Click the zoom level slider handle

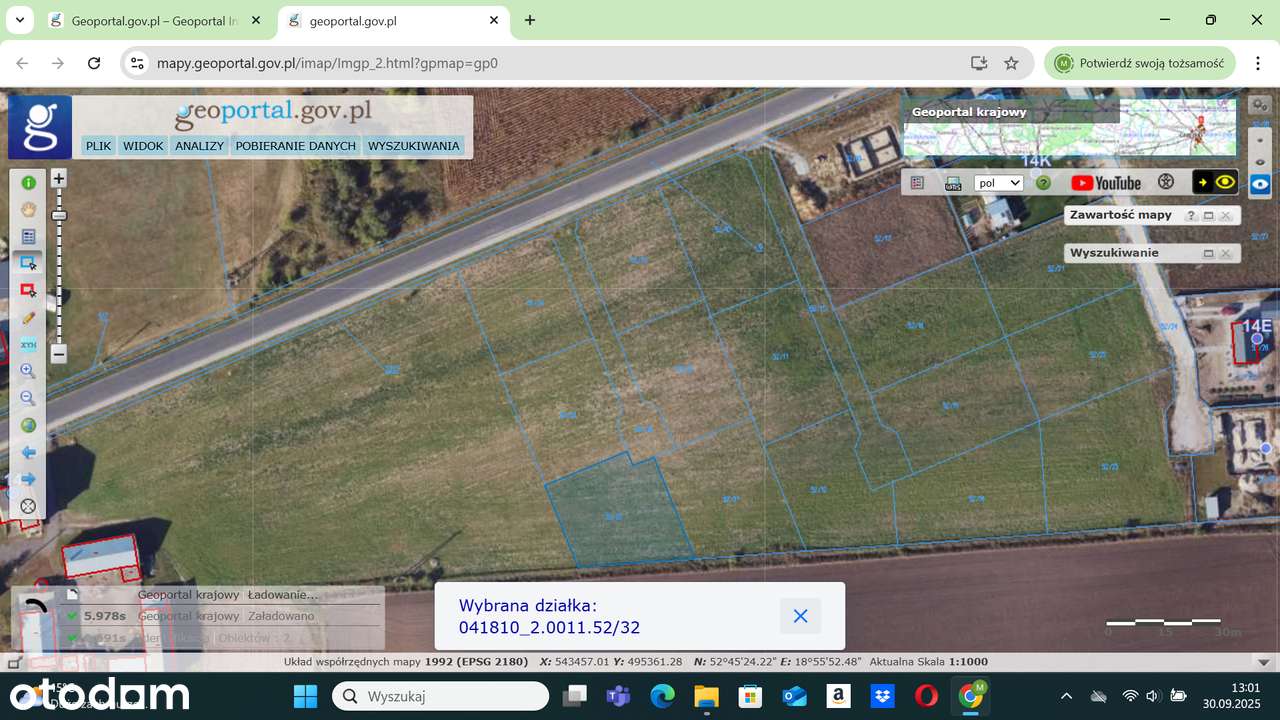(x=59, y=215)
